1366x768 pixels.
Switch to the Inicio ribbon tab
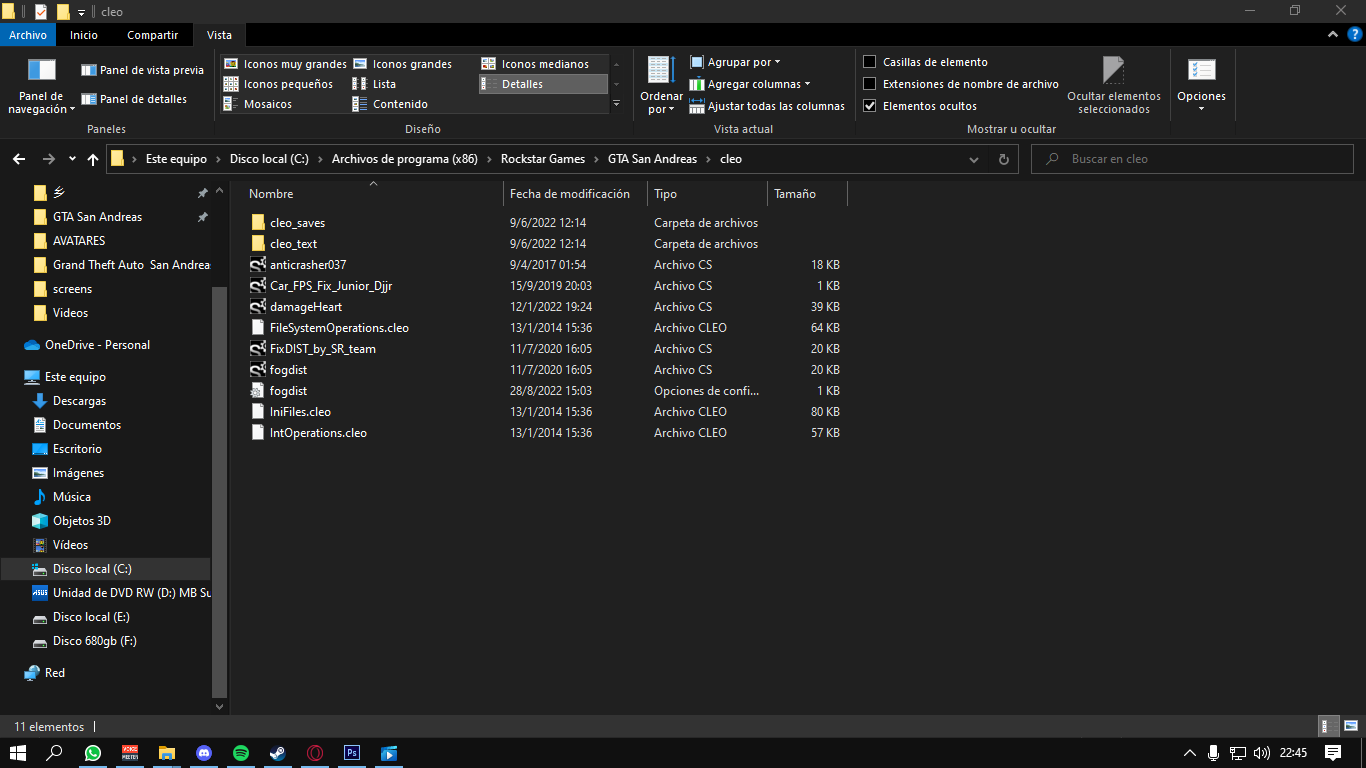[x=84, y=35]
